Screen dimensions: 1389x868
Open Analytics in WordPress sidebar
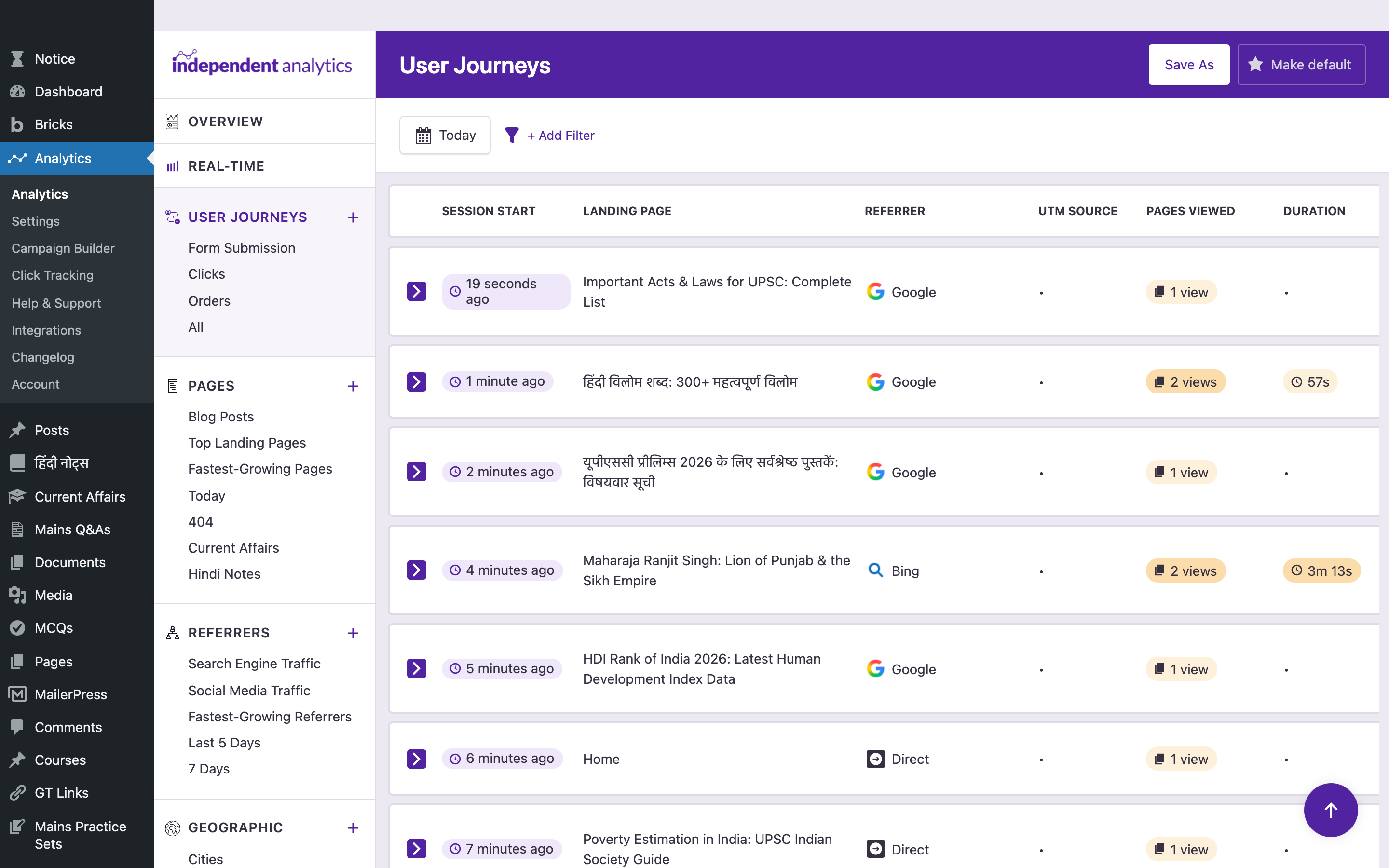[77, 159]
